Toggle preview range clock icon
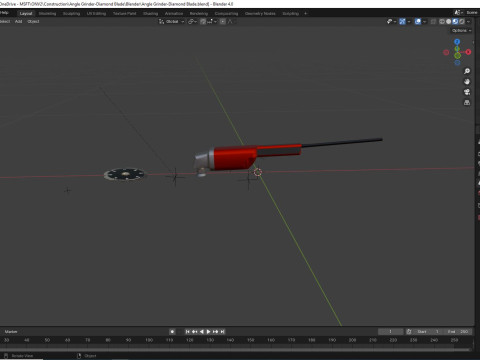 (x=409, y=332)
